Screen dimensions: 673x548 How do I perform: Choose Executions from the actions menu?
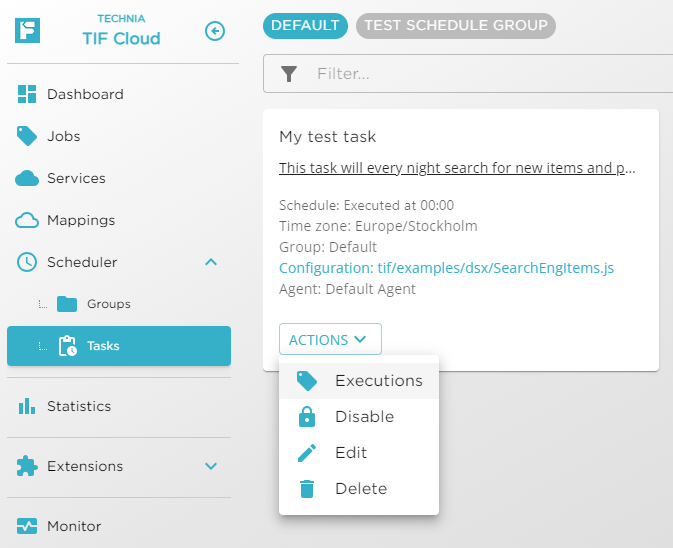pos(378,381)
